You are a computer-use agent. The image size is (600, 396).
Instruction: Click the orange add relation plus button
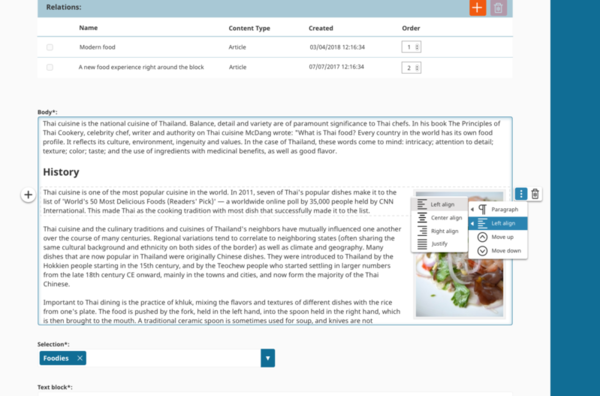[x=478, y=8]
